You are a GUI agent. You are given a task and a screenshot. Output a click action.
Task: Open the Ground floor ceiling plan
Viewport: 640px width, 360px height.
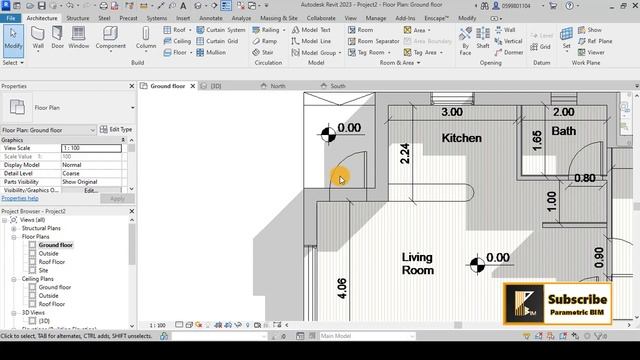pos(55,287)
